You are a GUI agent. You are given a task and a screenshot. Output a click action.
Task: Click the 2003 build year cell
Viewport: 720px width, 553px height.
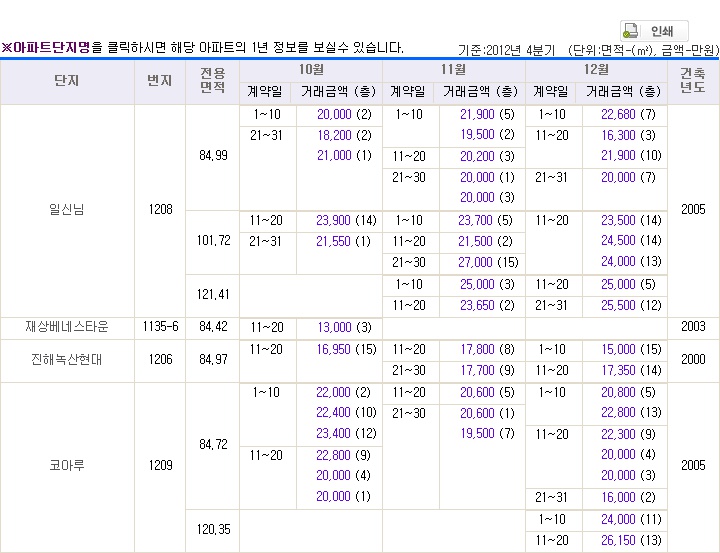click(693, 327)
